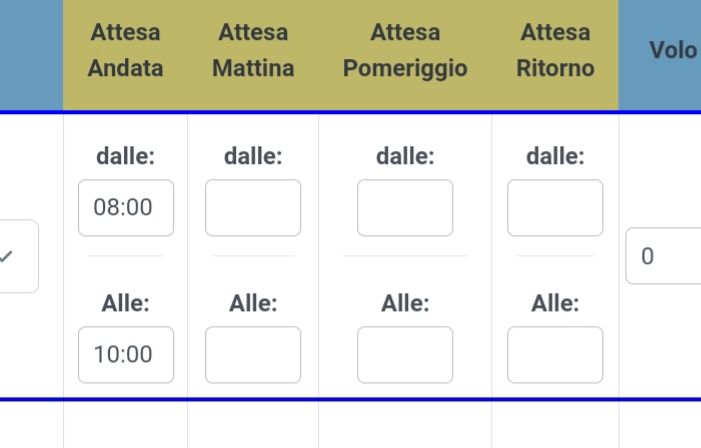Select the Attesa Pomeriggio column header
701x448 pixels.
[405, 51]
